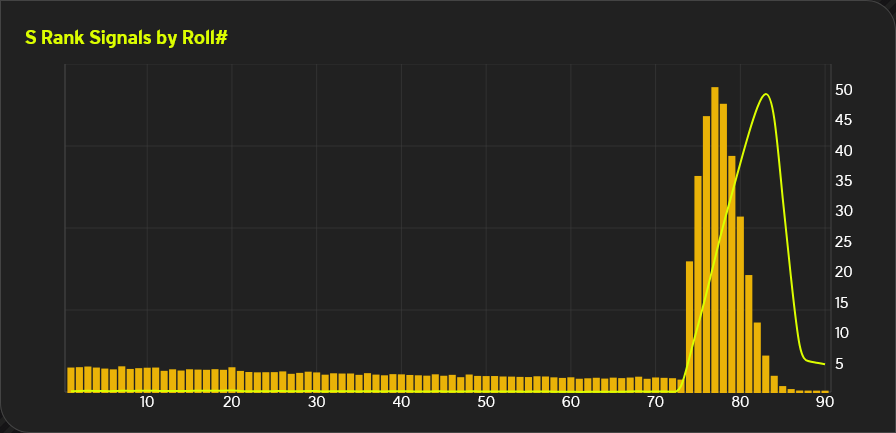This screenshot has height=433, width=896.
Task: Click y-axis label 35
Action: click(x=844, y=181)
